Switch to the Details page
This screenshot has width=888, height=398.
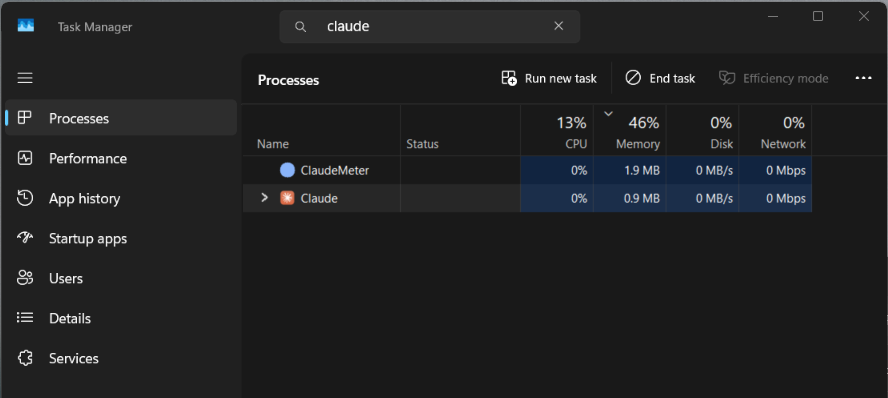coord(121,318)
